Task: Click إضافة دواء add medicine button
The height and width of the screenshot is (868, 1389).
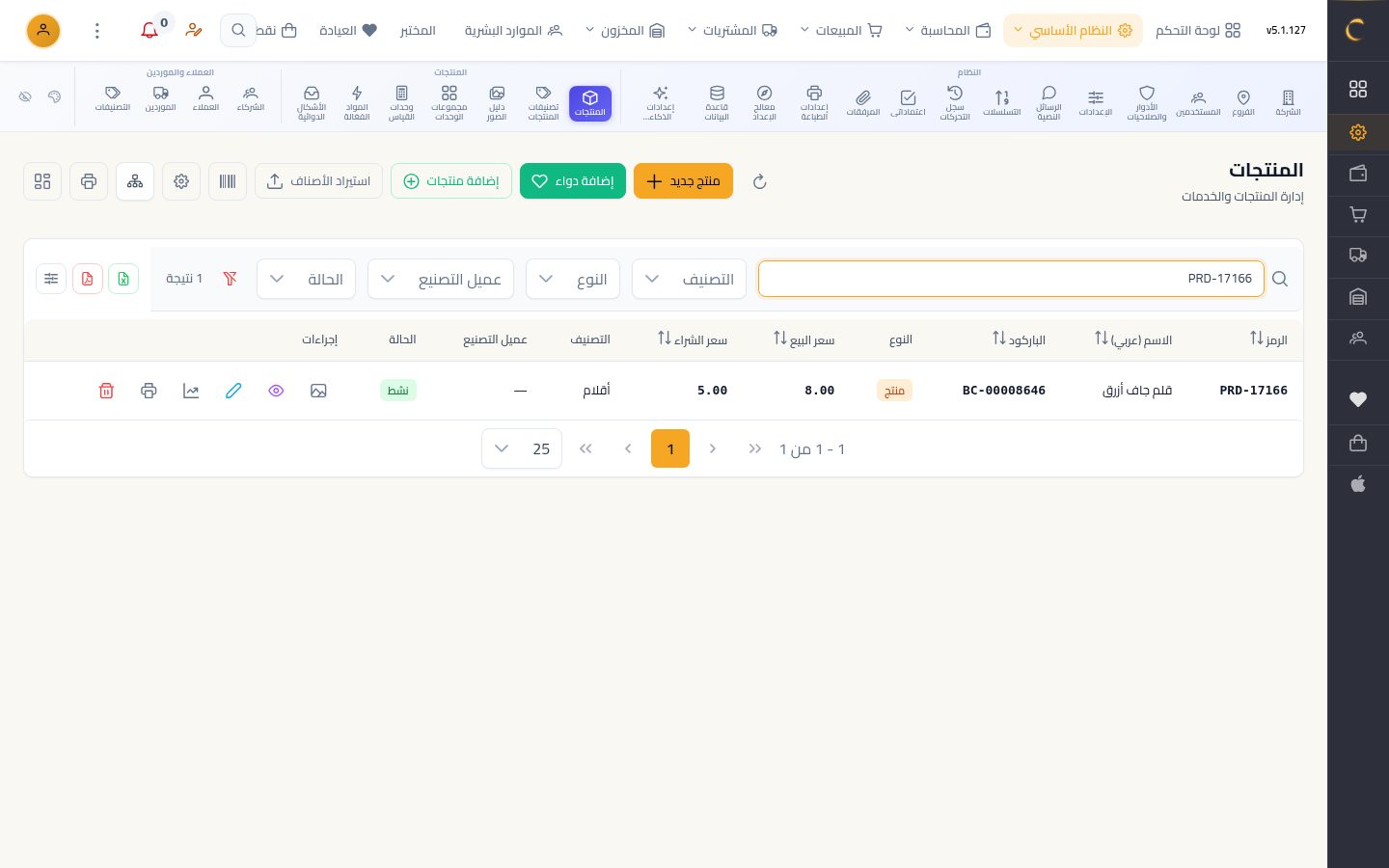Action: click(x=573, y=181)
